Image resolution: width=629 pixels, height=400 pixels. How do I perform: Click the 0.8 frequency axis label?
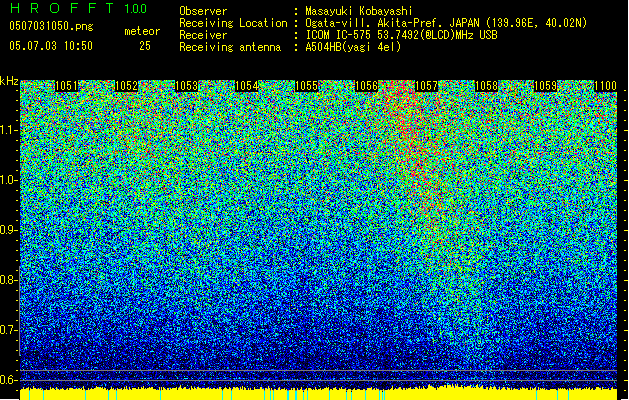coord(8,280)
